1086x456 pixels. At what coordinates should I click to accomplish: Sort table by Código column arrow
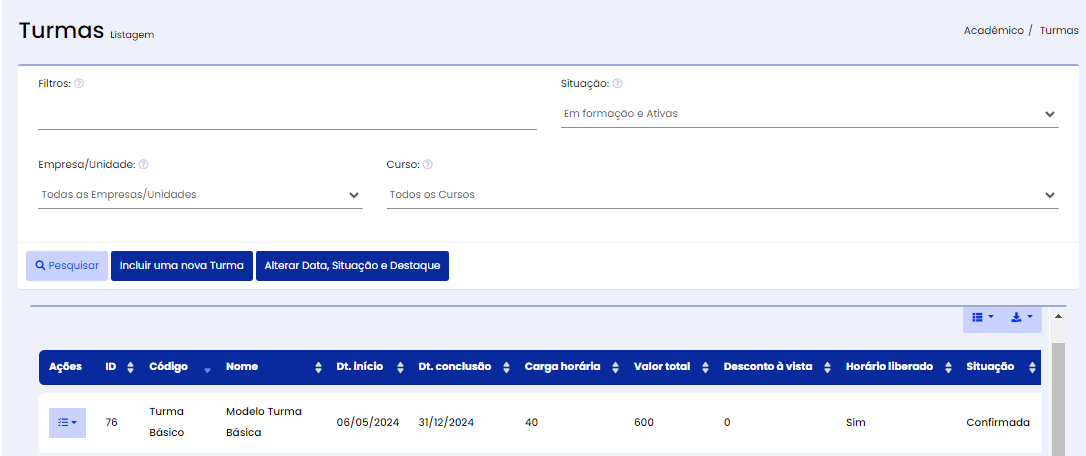tap(207, 371)
